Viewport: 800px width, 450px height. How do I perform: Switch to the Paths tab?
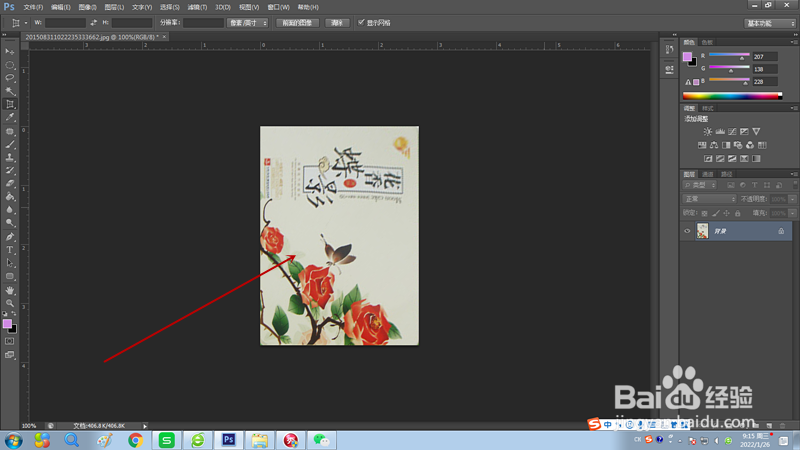click(727, 174)
